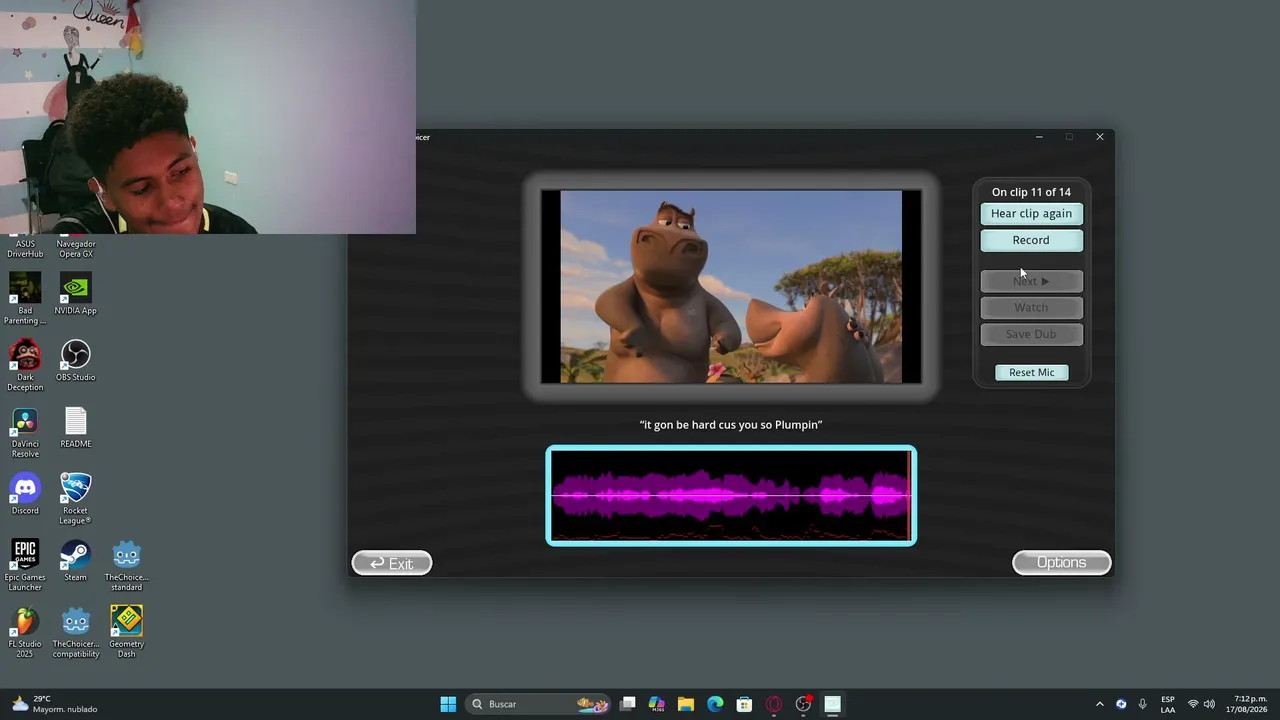Open File Explorer from taskbar
Viewport: 1280px width, 720px height.
click(x=686, y=704)
